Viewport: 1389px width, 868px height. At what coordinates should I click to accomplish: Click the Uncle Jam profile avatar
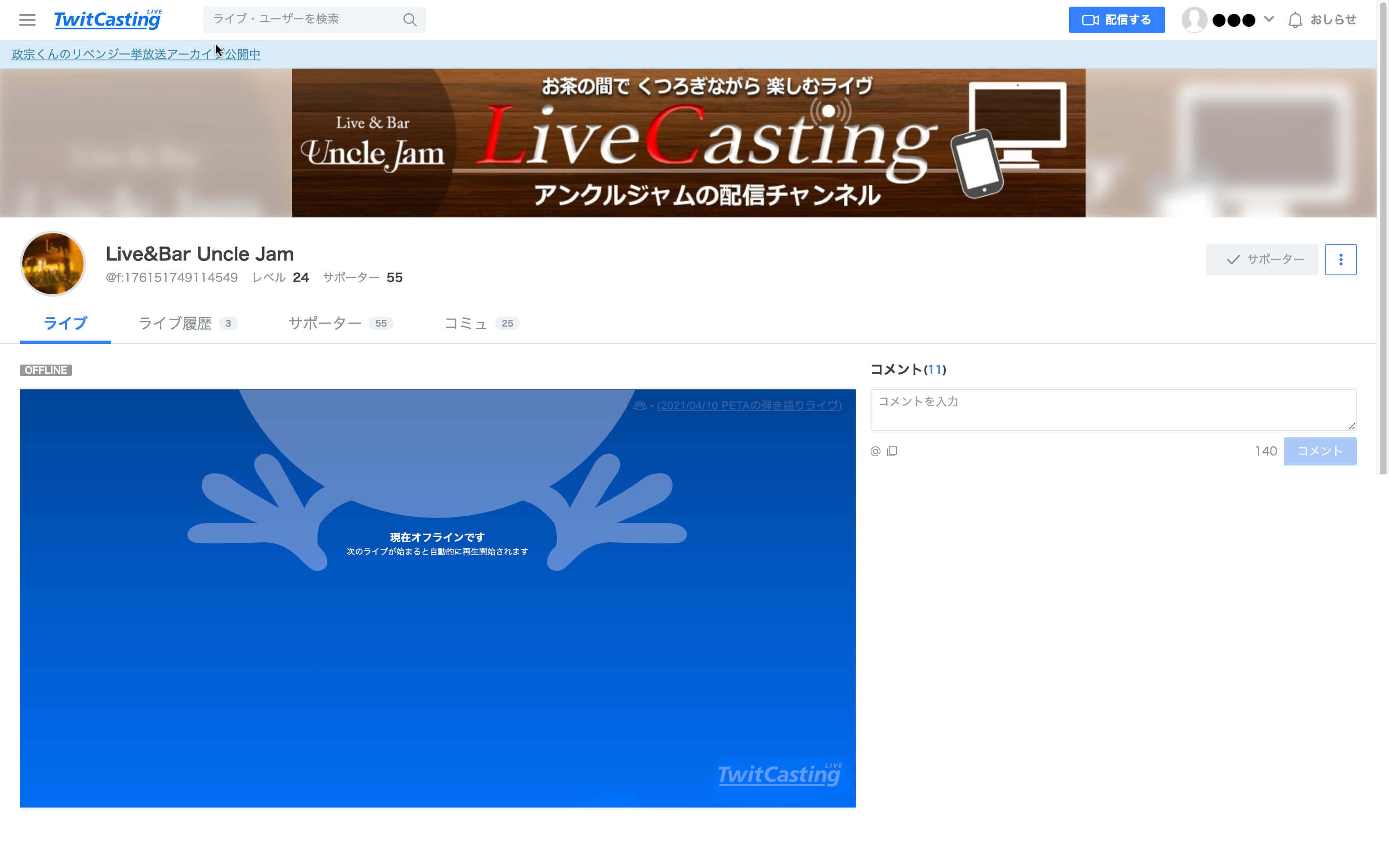[53, 264]
